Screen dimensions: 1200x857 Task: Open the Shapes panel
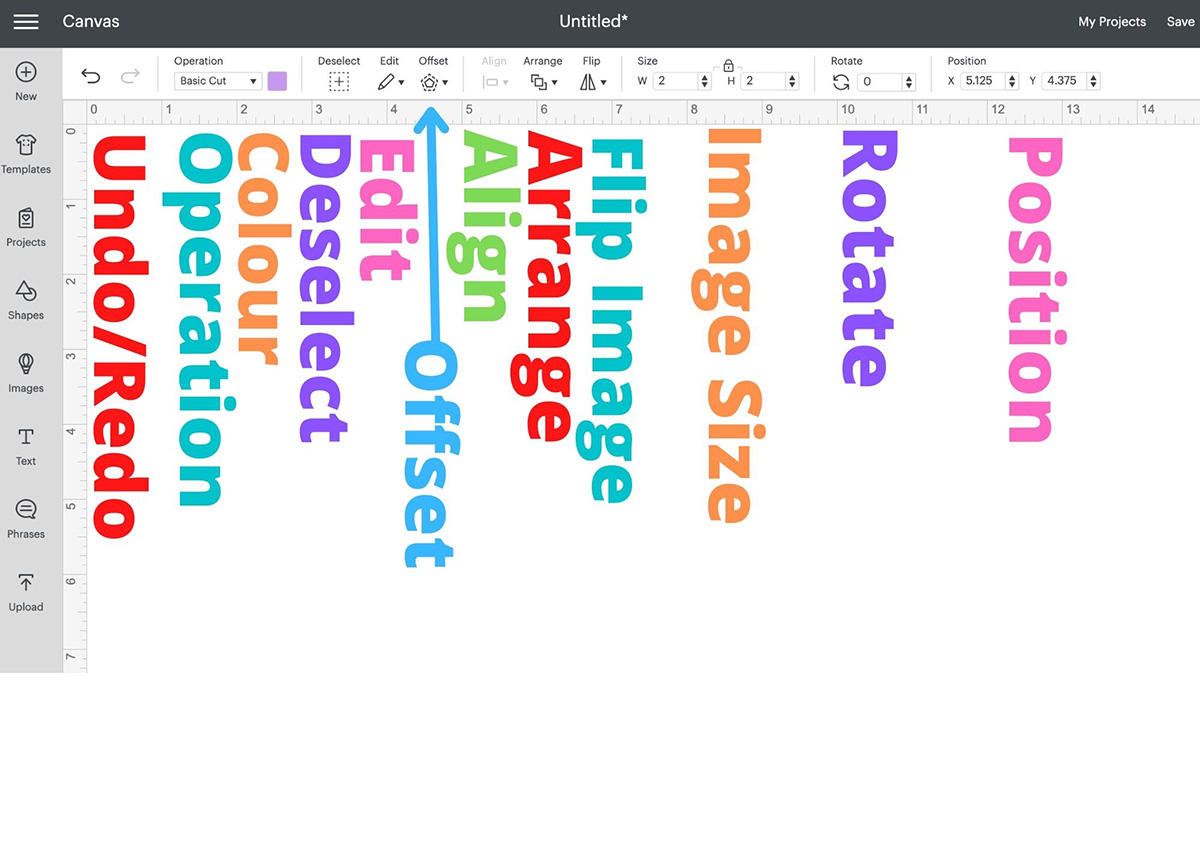[x=26, y=301]
